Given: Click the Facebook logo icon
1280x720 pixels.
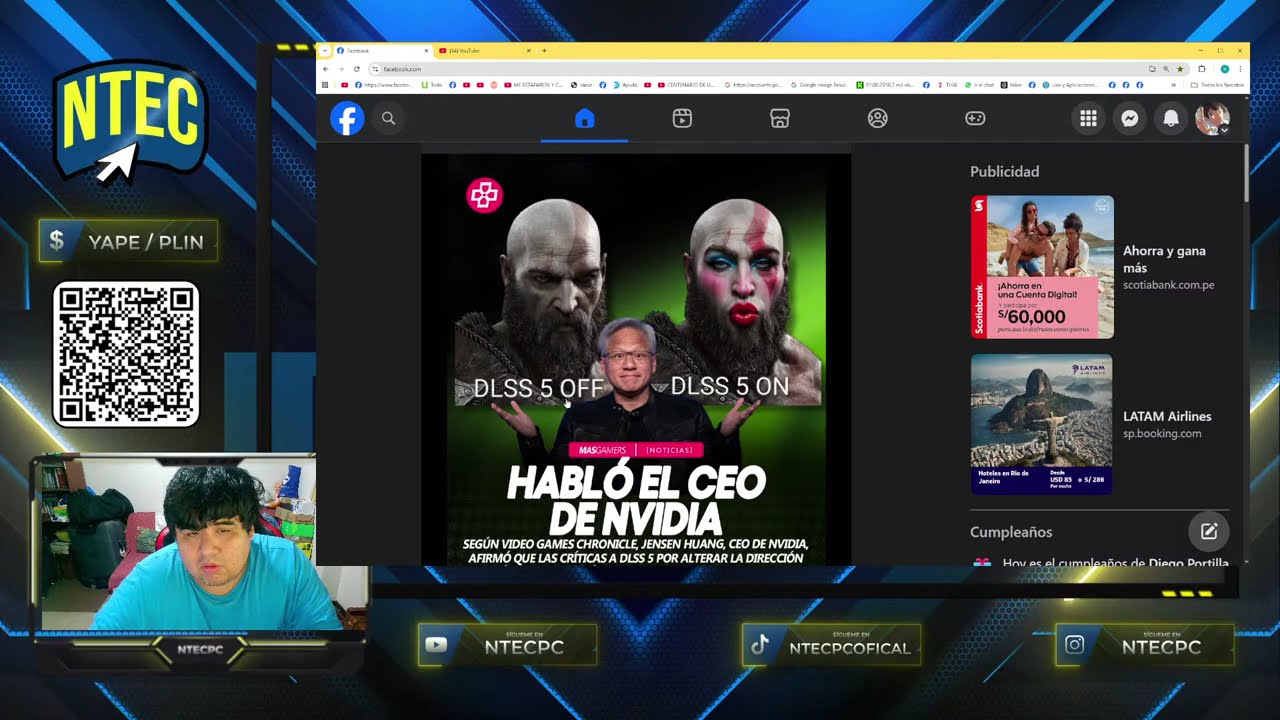Looking at the screenshot, I should point(347,119).
